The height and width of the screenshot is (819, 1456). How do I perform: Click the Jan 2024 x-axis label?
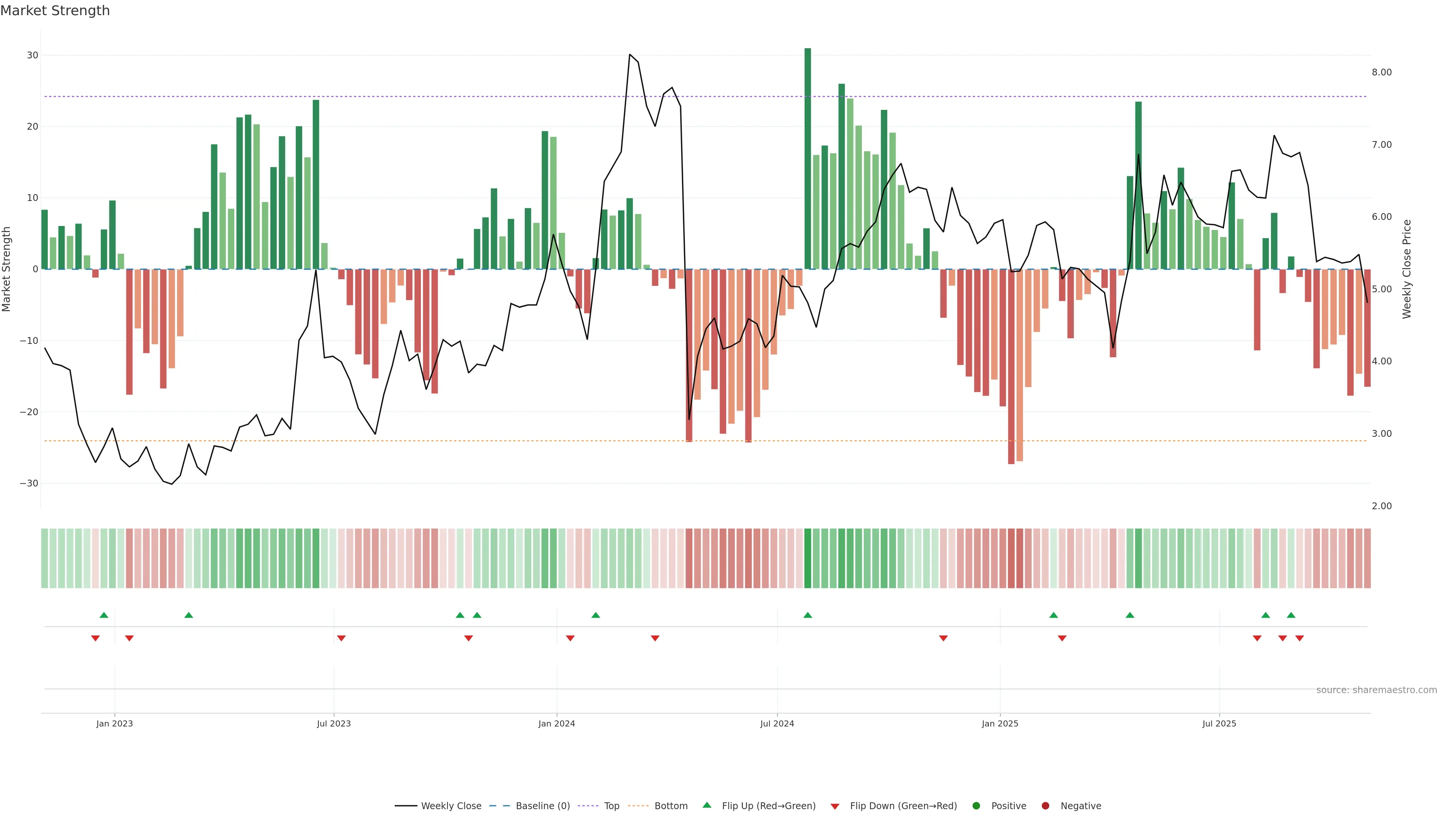pyautogui.click(x=557, y=723)
